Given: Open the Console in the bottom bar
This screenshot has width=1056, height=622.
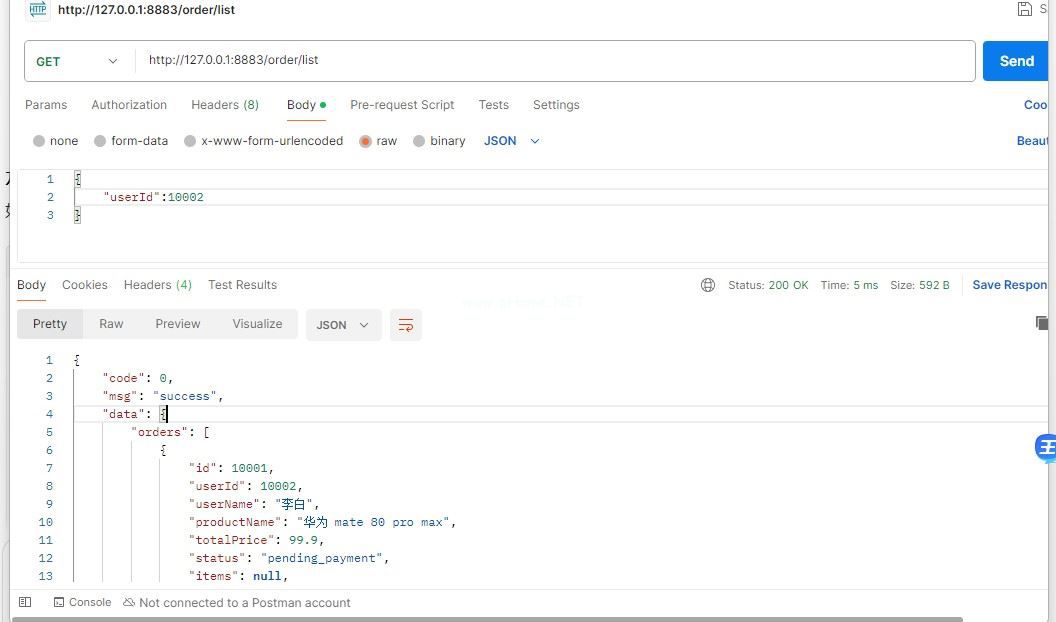Looking at the screenshot, I should point(82,602).
